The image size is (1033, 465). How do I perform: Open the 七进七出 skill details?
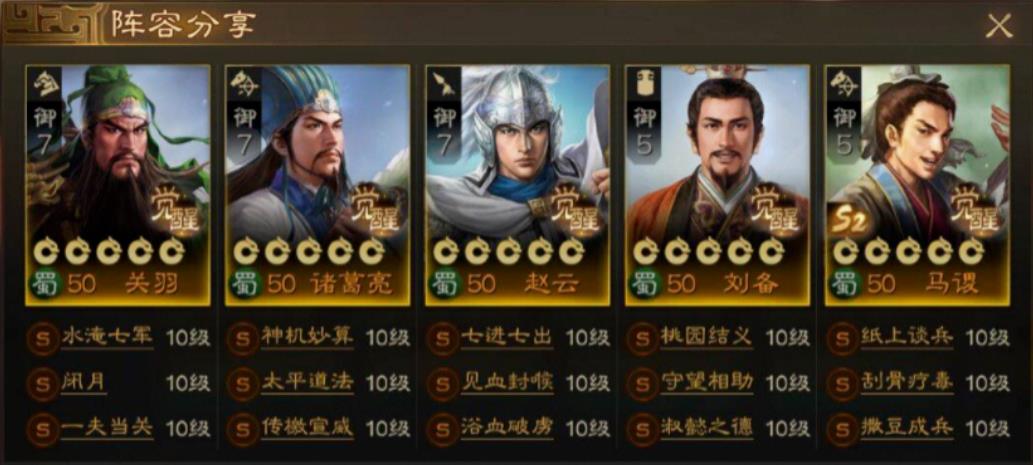[507, 337]
